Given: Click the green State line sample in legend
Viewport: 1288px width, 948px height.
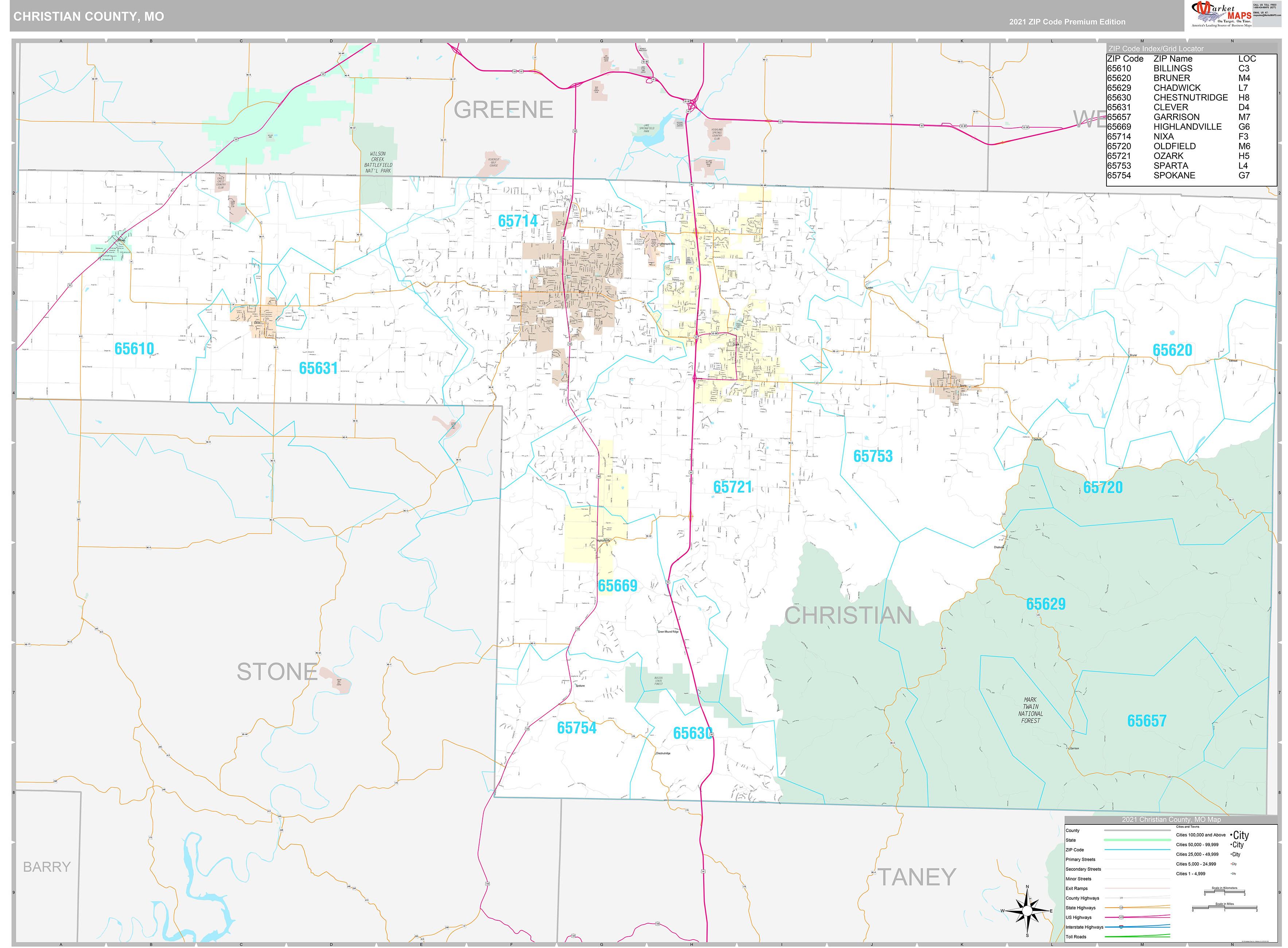Looking at the screenshot, I should [x=1137, y=840].
